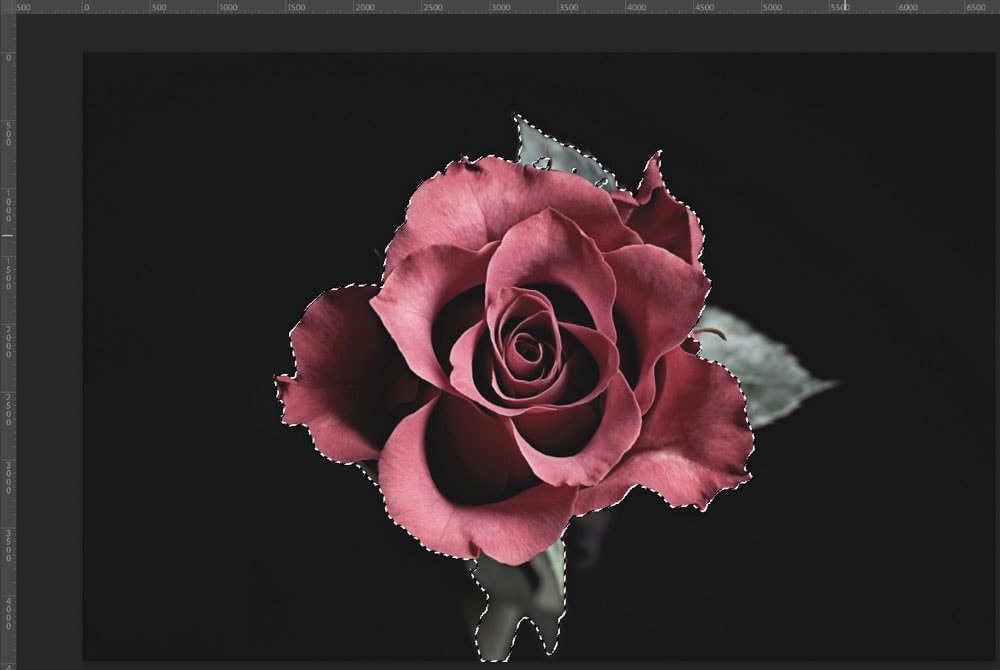The height and width of the screenshot is (670, 1000).
Task: Click the spiral center of the rose
Action: [527, 349]
